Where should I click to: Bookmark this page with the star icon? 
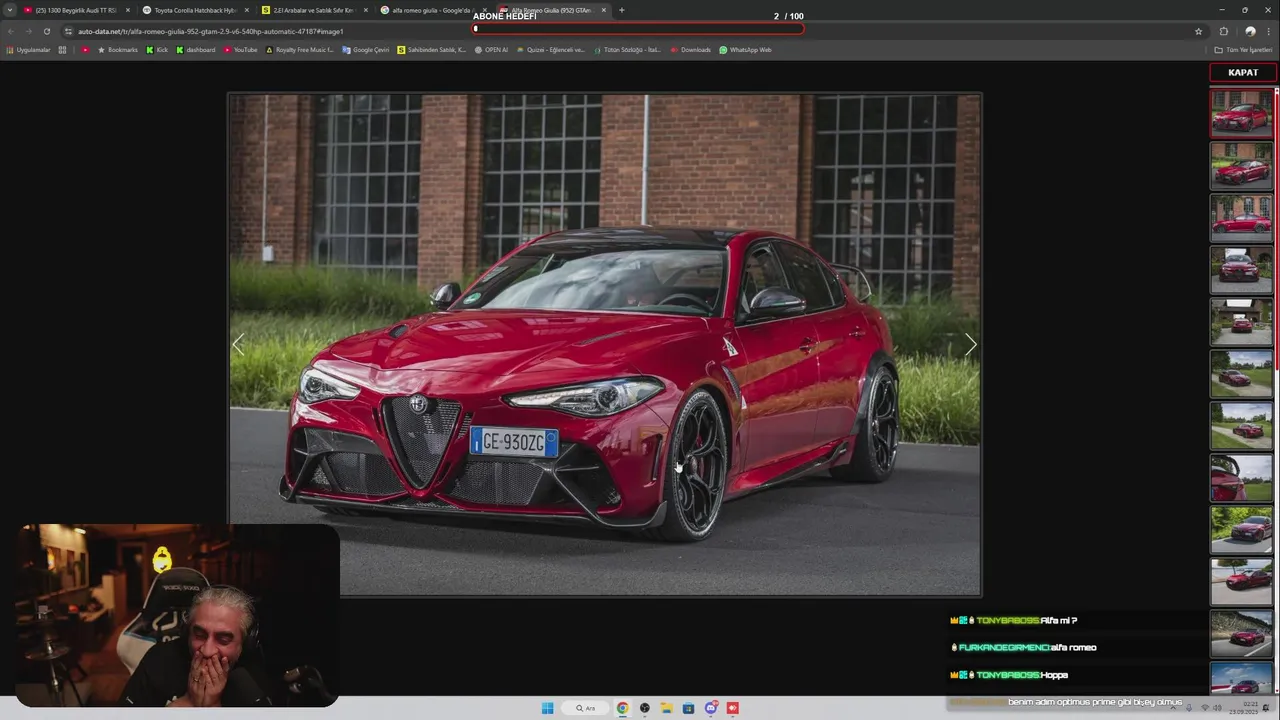tap(1198, 31)
